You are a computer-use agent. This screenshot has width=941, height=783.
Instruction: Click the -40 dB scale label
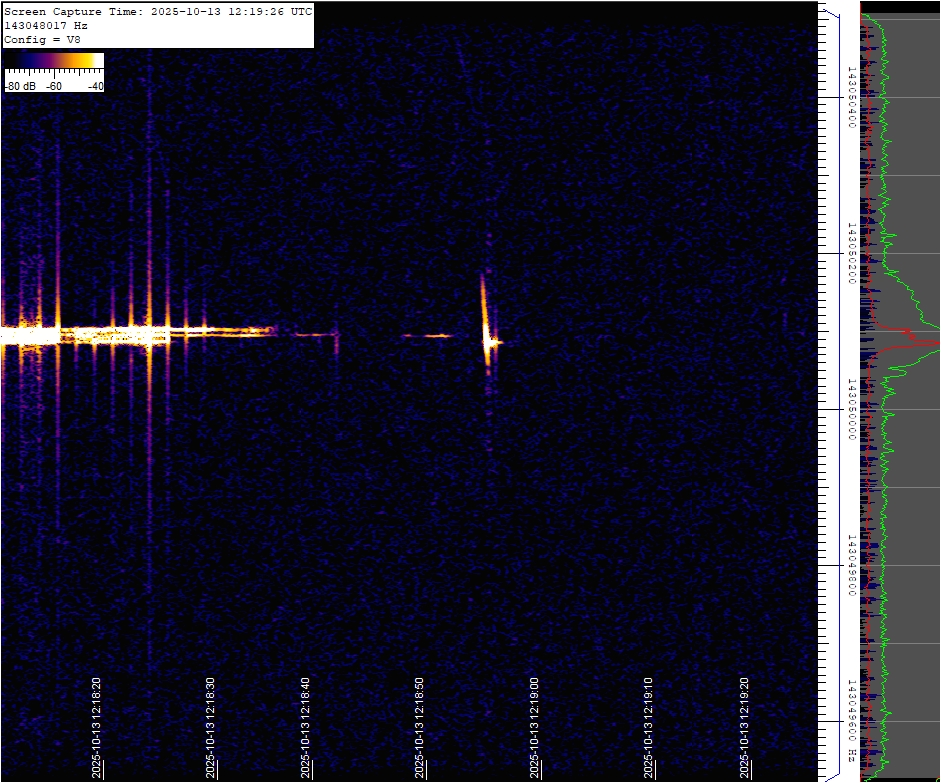(95, 86)
